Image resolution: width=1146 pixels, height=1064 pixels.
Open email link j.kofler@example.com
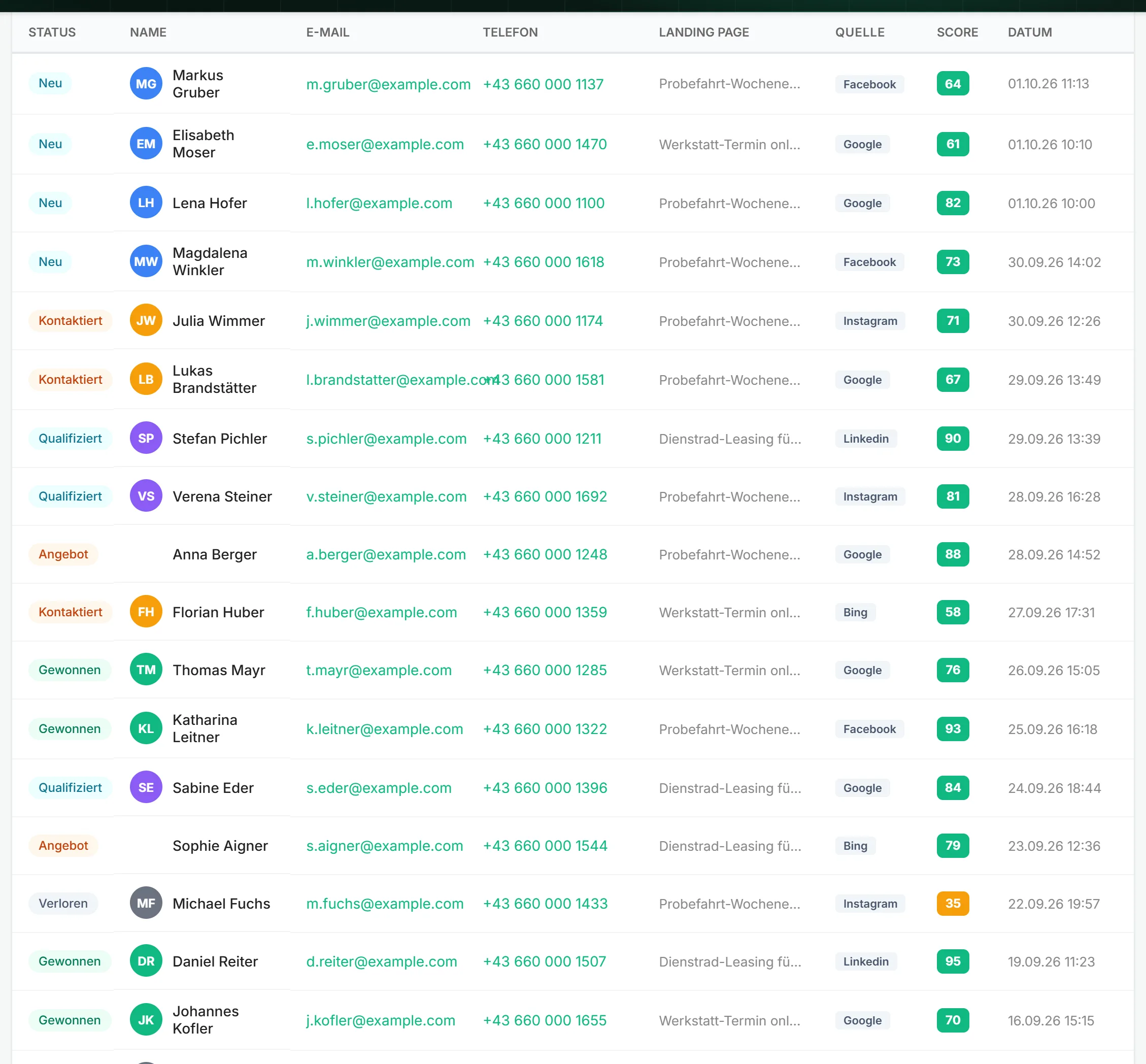[381, 1020]
